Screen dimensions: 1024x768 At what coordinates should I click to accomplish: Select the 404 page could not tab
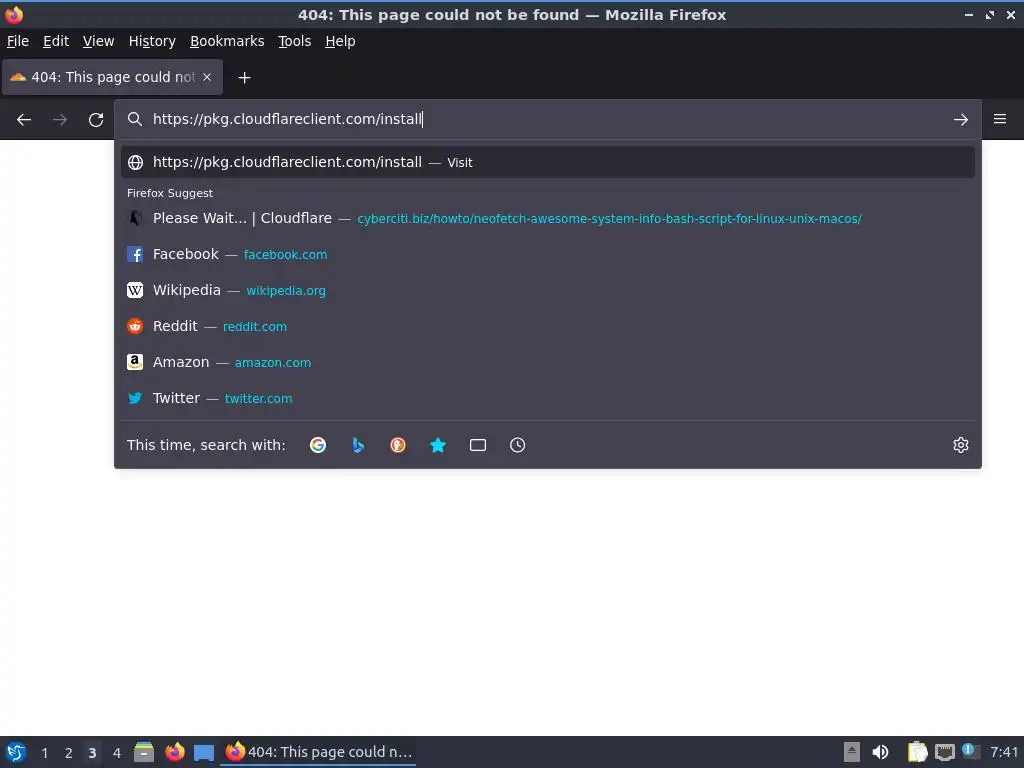112,77
